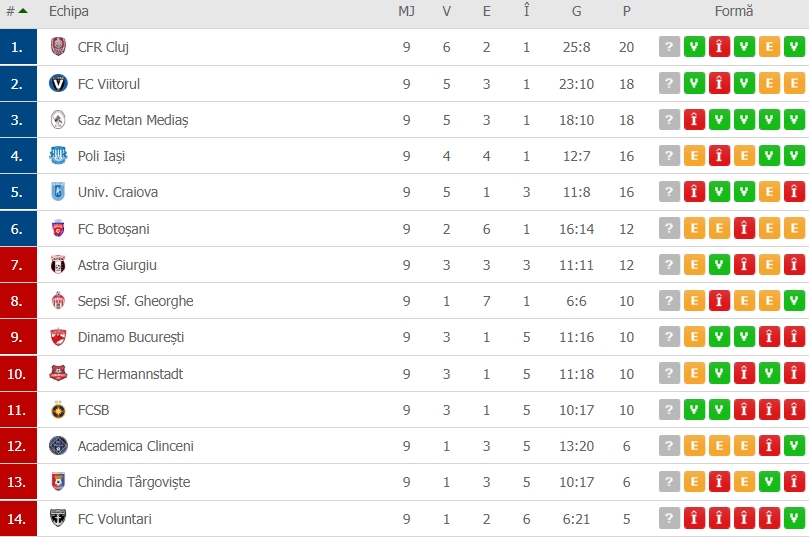
Task: Click the Poli Iași team badge
Action: [x=58, y=156]
